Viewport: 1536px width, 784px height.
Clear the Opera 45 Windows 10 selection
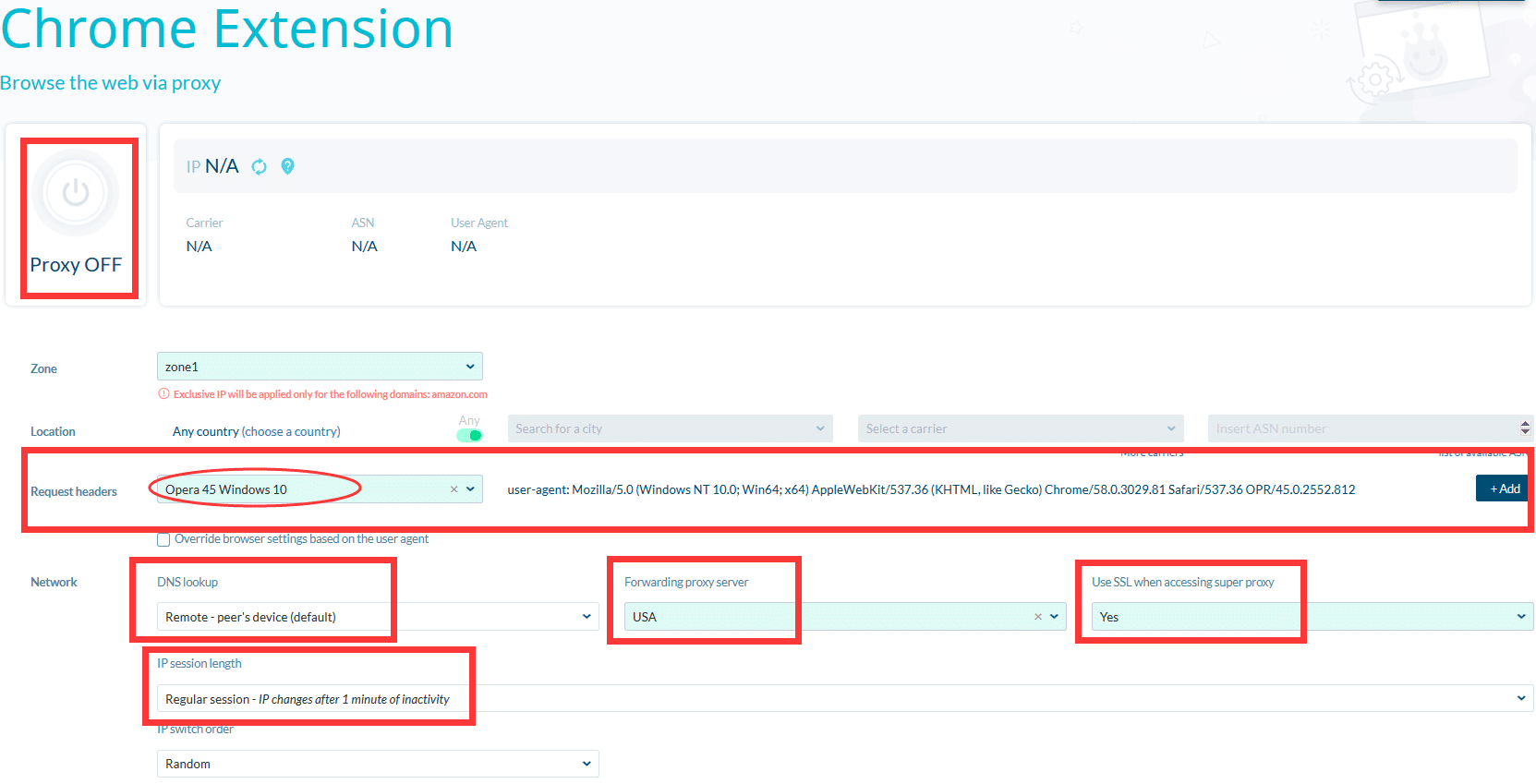click(454, 489)
